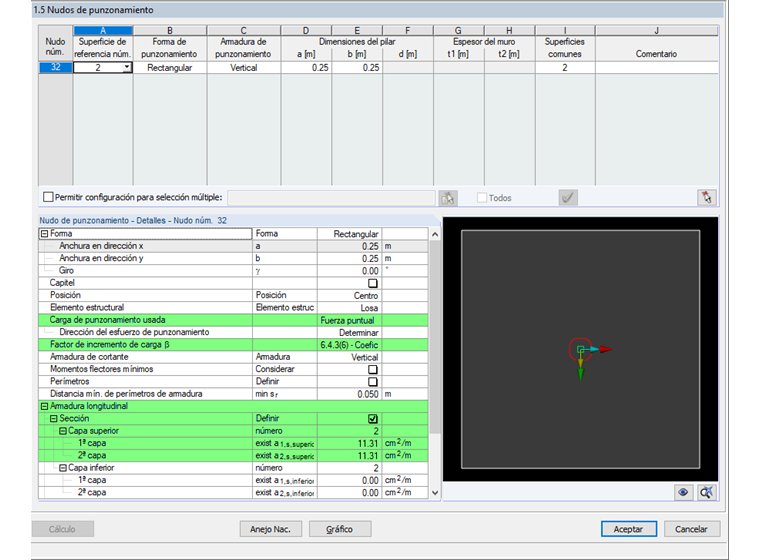Screen dimensions: 760x560
Task: Click the details scrollbar up arrow
Action: tap(435, 234)
